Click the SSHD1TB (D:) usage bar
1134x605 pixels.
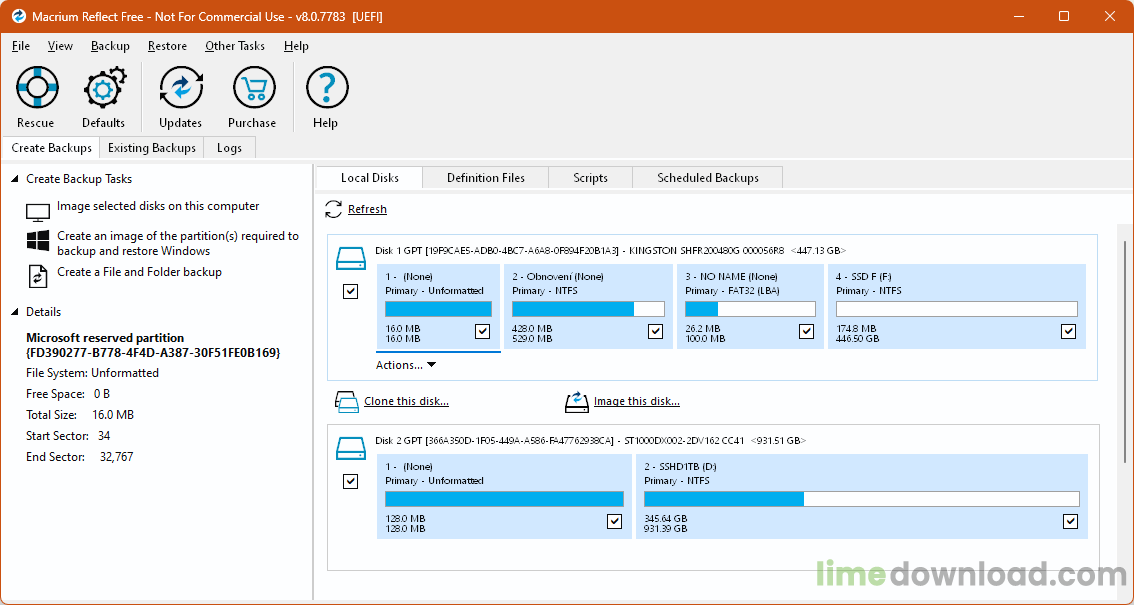(861, 499)
